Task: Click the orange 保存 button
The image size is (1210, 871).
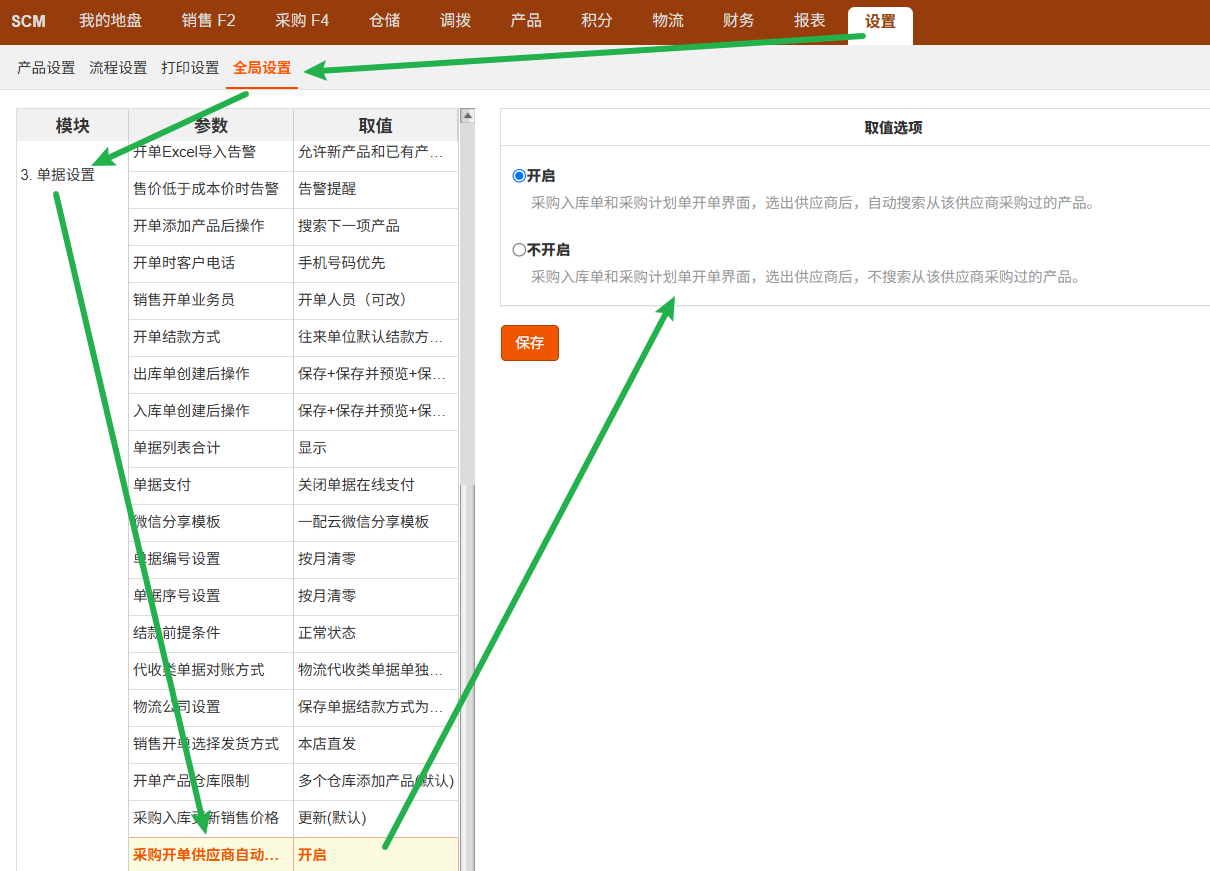Action: (529, 343)
